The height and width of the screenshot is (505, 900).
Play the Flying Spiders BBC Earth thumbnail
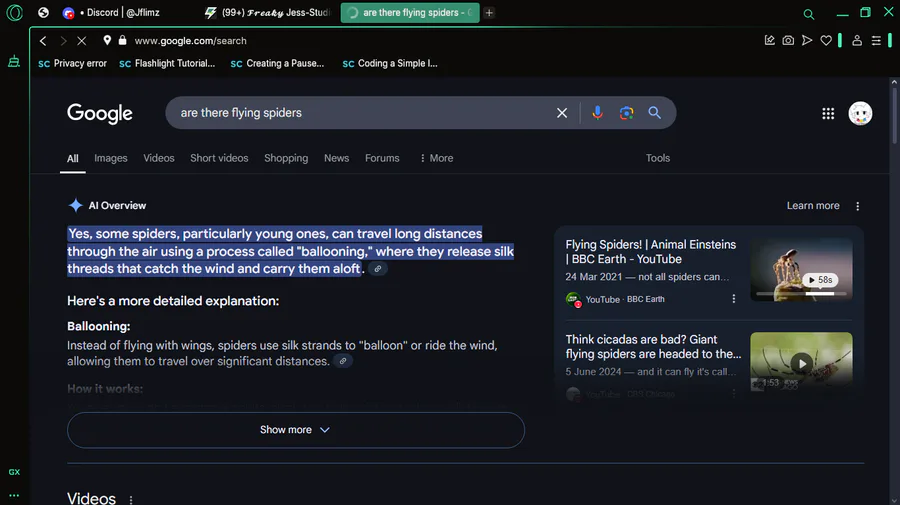[801, 269]
